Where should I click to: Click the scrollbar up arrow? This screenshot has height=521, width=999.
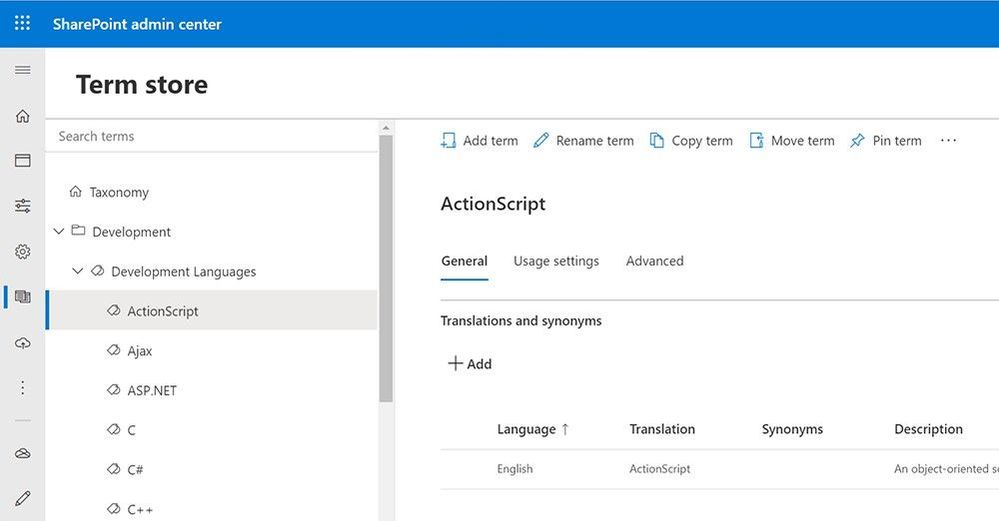click(385, 128)
